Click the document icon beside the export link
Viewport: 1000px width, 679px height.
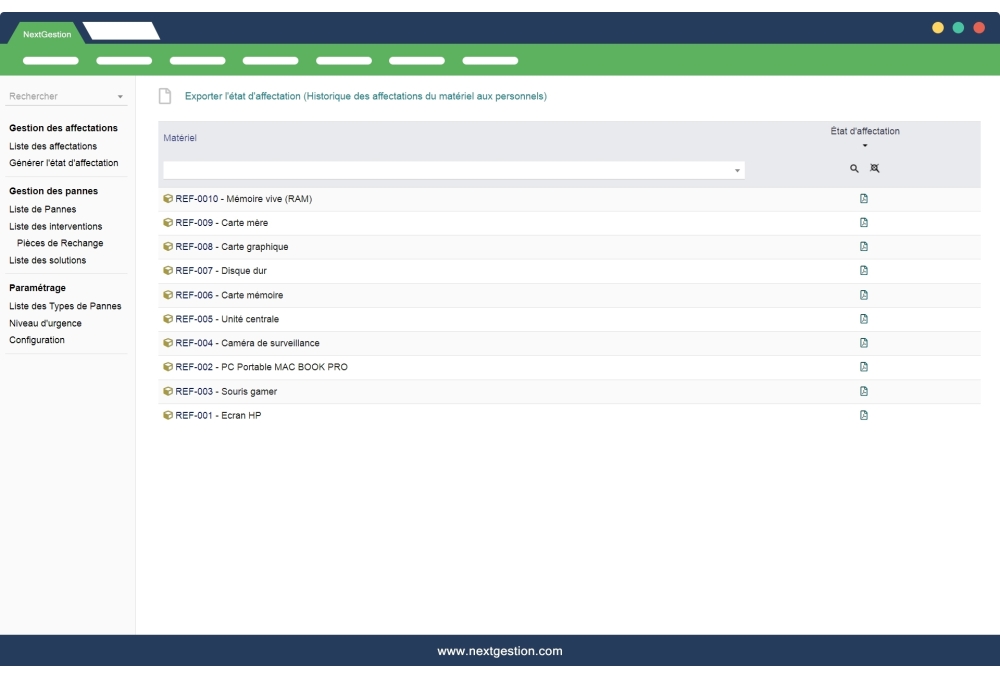click(x=164, y=96)
